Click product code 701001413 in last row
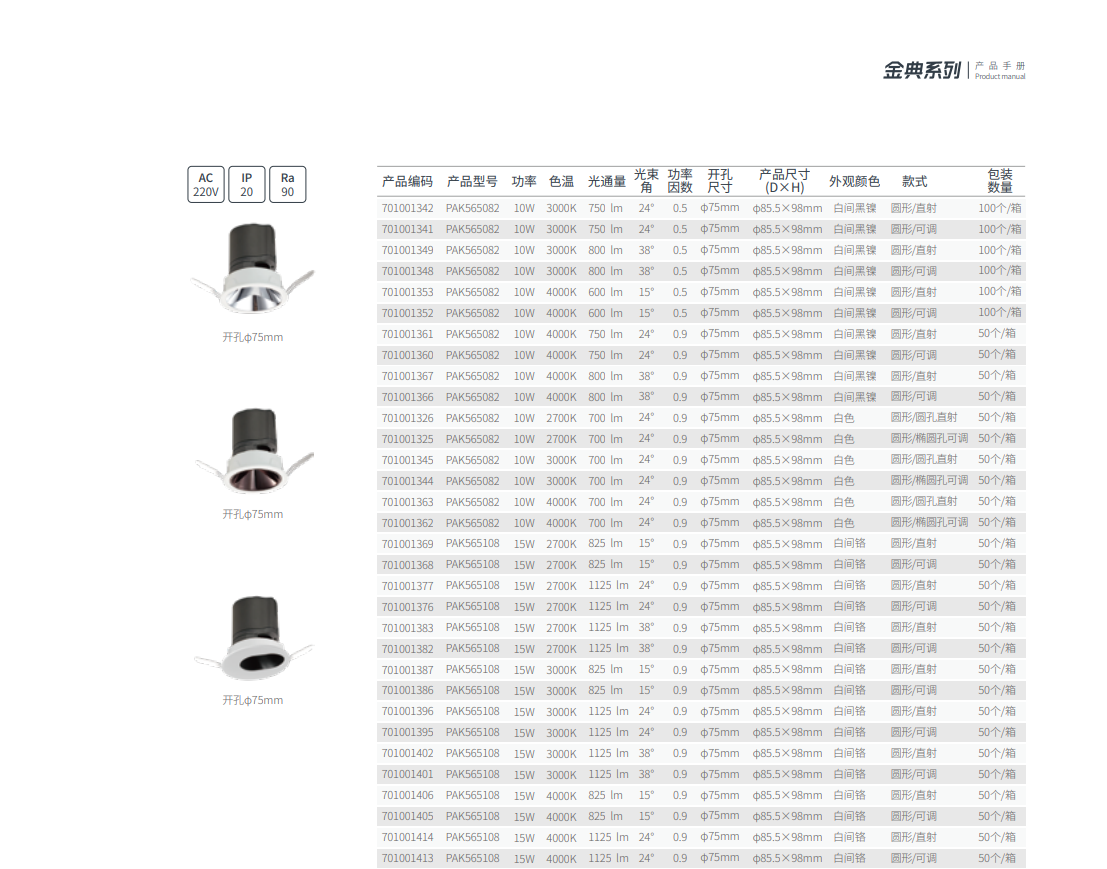The height and width of the screenshot is (869, 1107). point(408,858)
